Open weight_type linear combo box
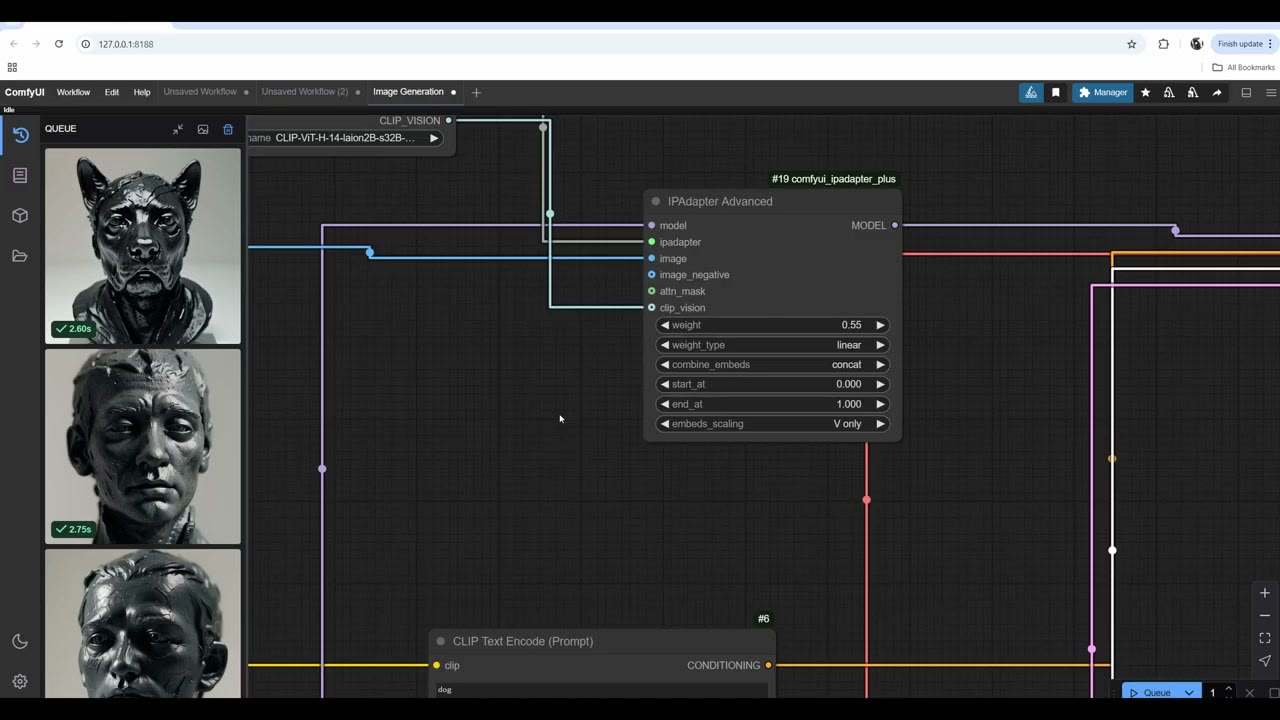The height and width of the screenshot is (720, 1280). (x=772, y=345)
